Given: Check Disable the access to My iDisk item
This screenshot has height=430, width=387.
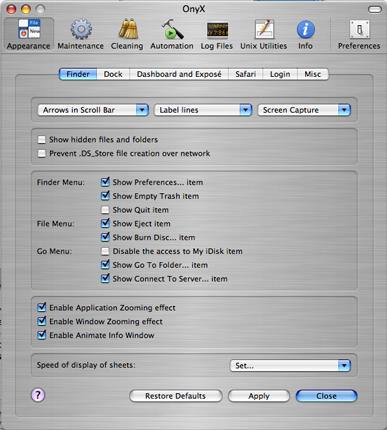Looking at the screenshot, I should click(105, 251).
